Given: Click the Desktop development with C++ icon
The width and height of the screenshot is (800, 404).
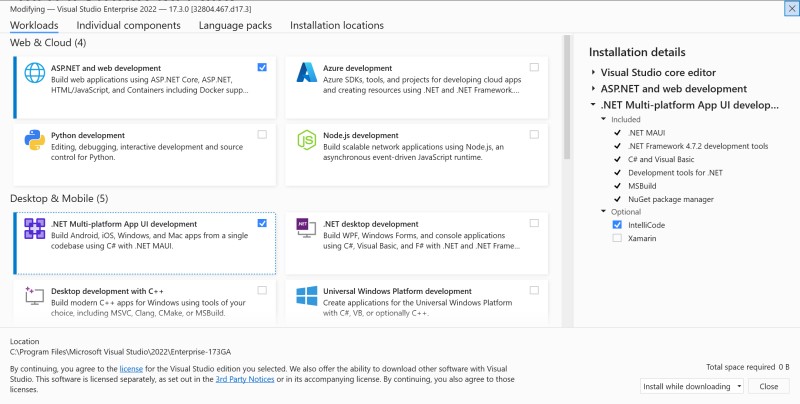Looking at the screenshot, I should [x=35, y=295].
